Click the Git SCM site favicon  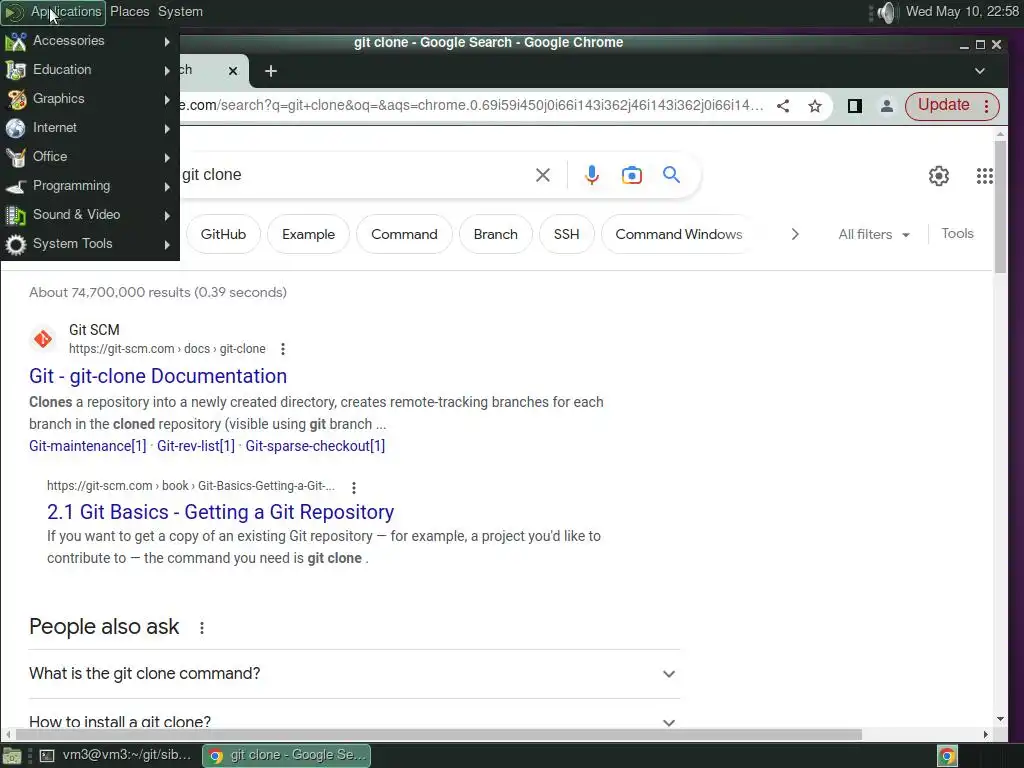42,339
